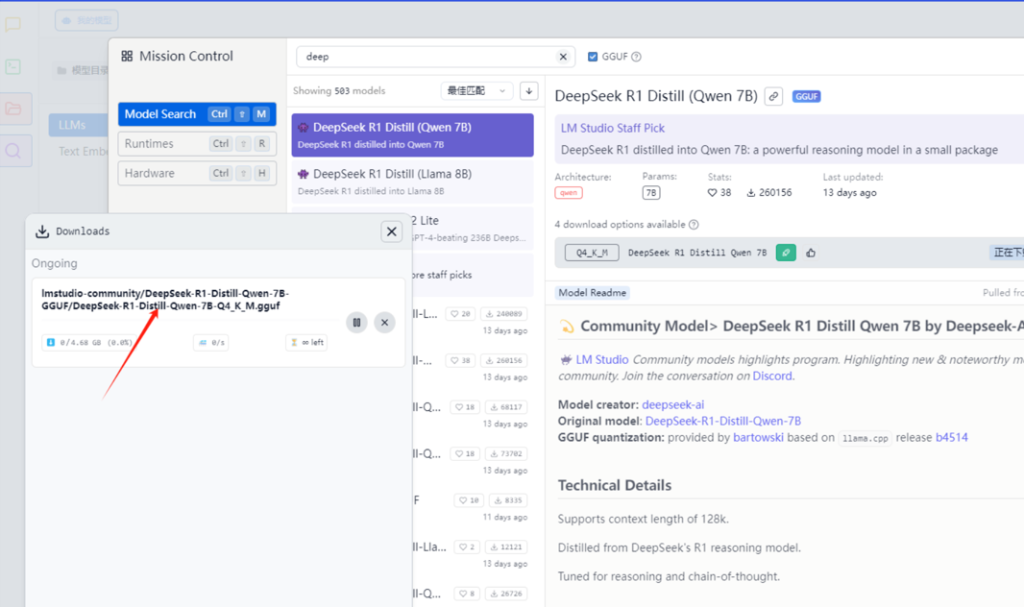Image resolution: width=1024 pixels, height=607 pixels.
Task: Open the DeepSeek-R1-Distill-Qwen-7B original model link
Action: click(x=723, y=421)
